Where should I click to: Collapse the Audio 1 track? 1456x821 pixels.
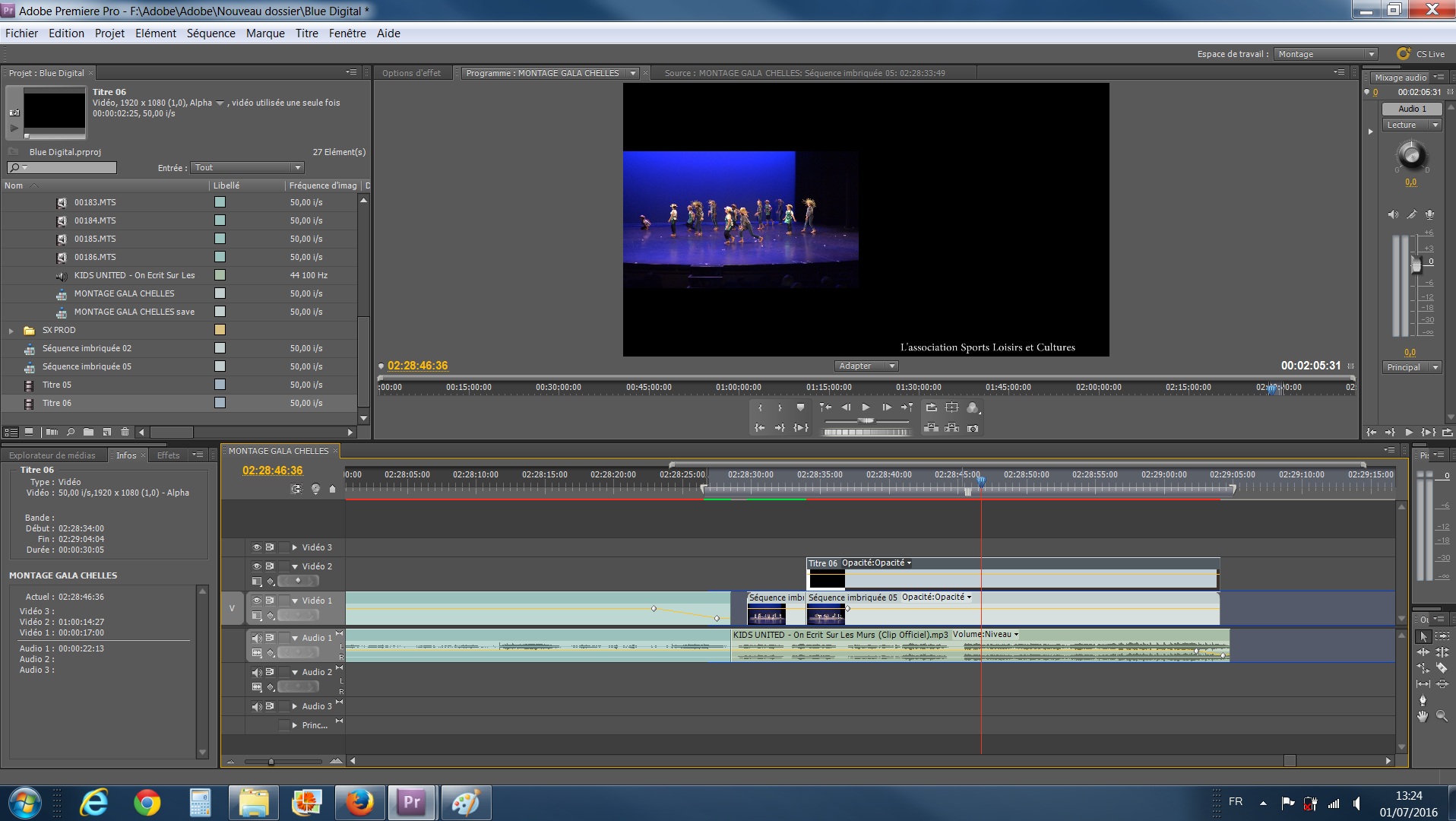click(295, 638)
